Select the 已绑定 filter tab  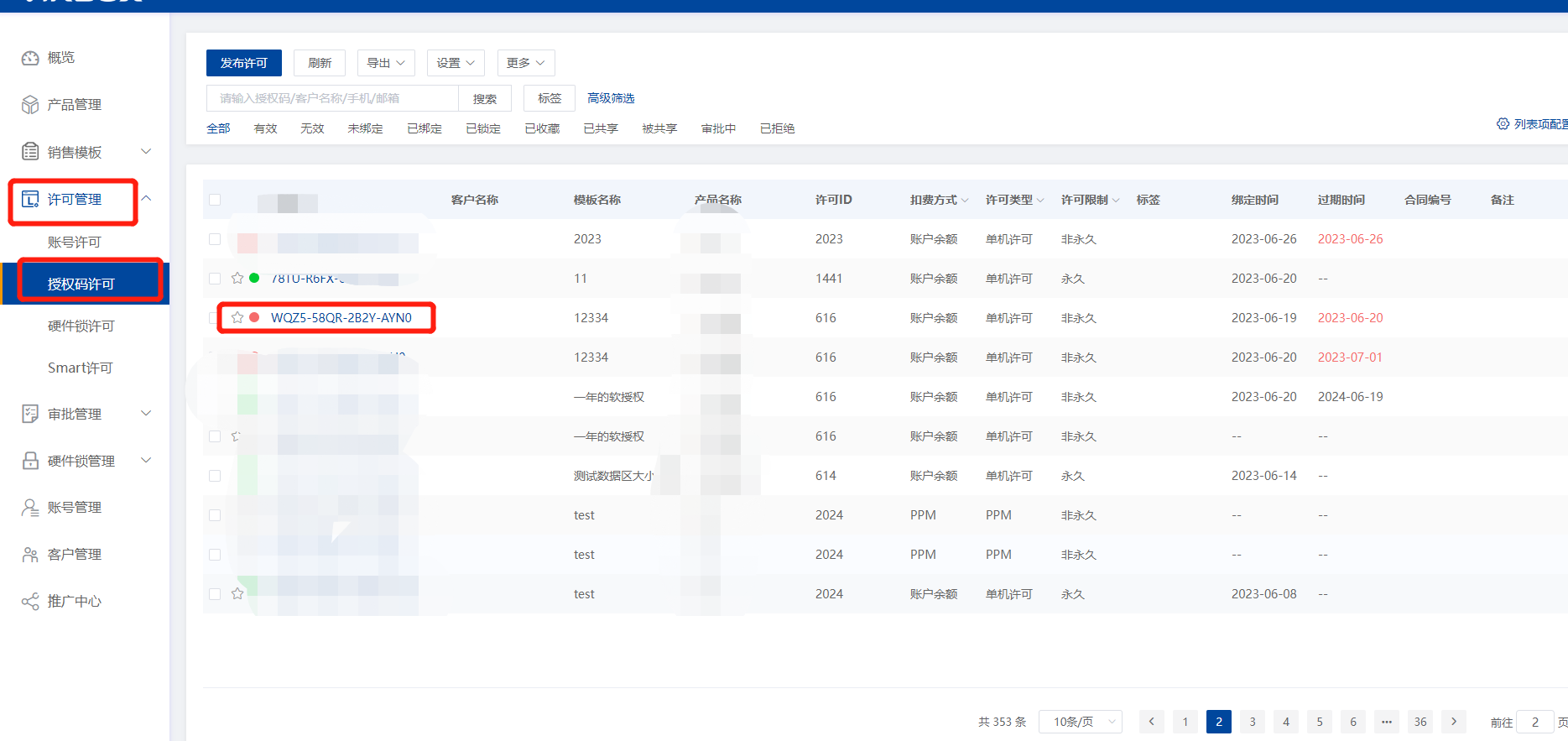(425, 128)
